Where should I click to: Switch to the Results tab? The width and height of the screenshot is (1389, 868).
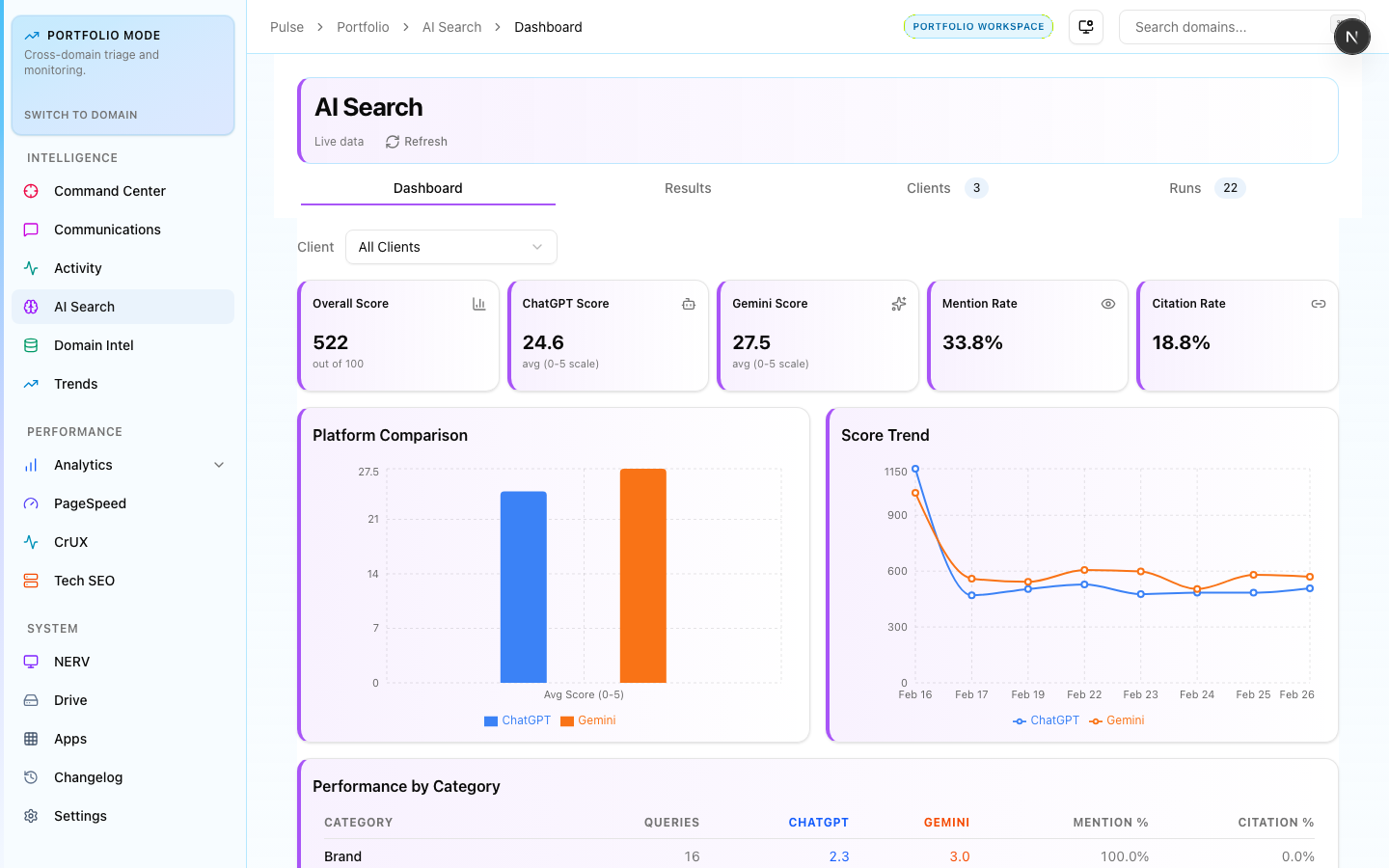[688, 188]
